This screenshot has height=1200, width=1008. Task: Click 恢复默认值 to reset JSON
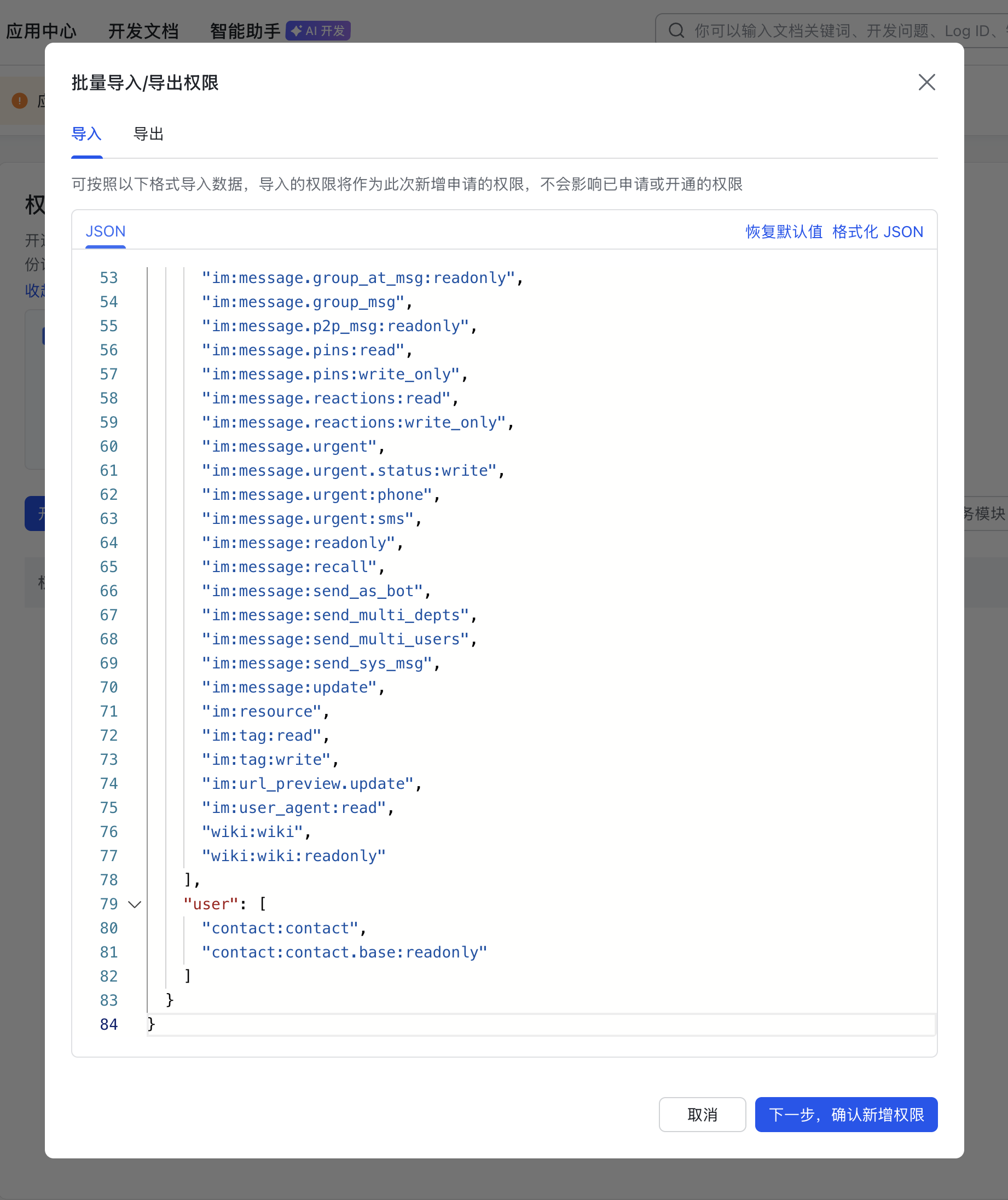784,232
